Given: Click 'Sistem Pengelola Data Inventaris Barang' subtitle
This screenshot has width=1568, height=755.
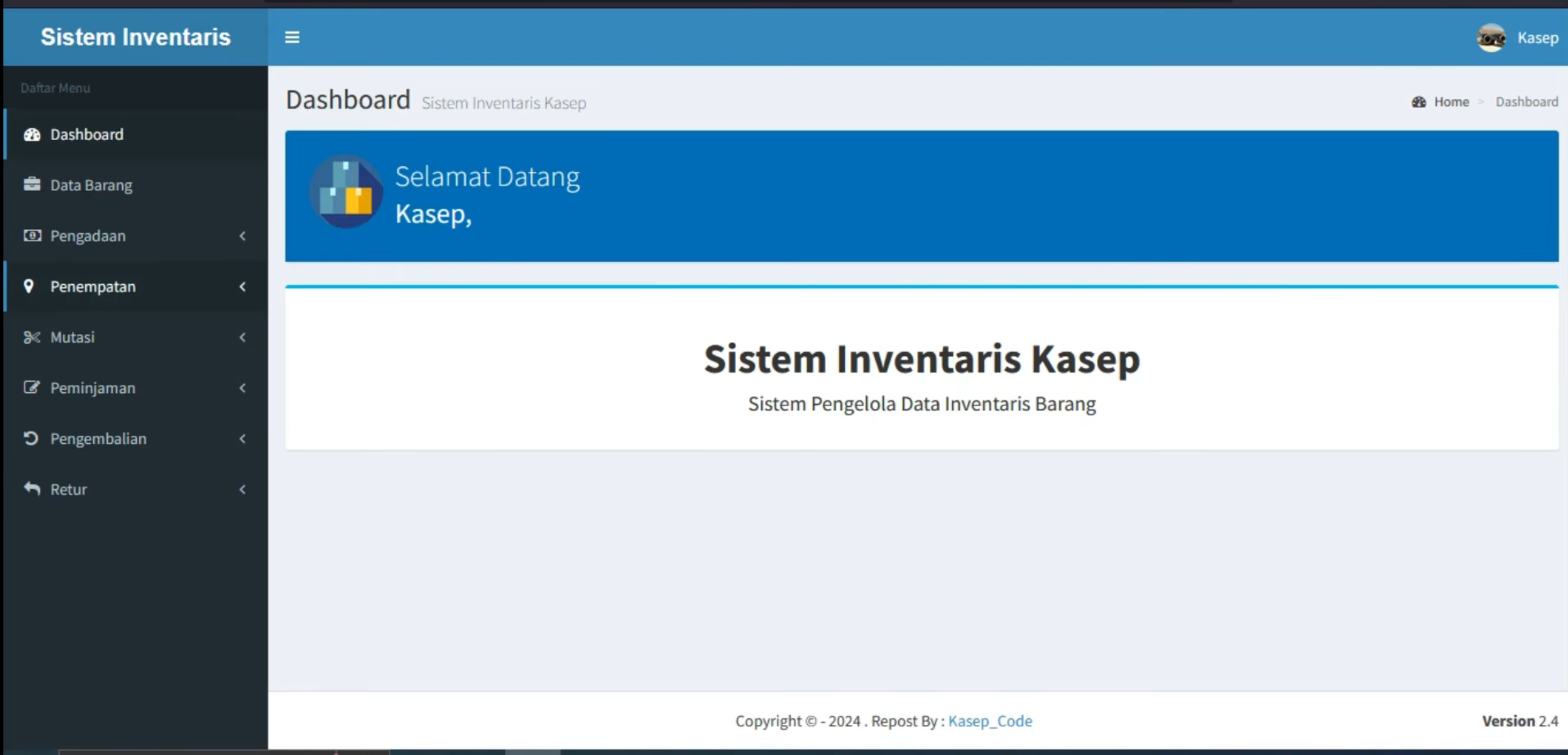Looking at the screenshot, I should [x=921, y=404].
